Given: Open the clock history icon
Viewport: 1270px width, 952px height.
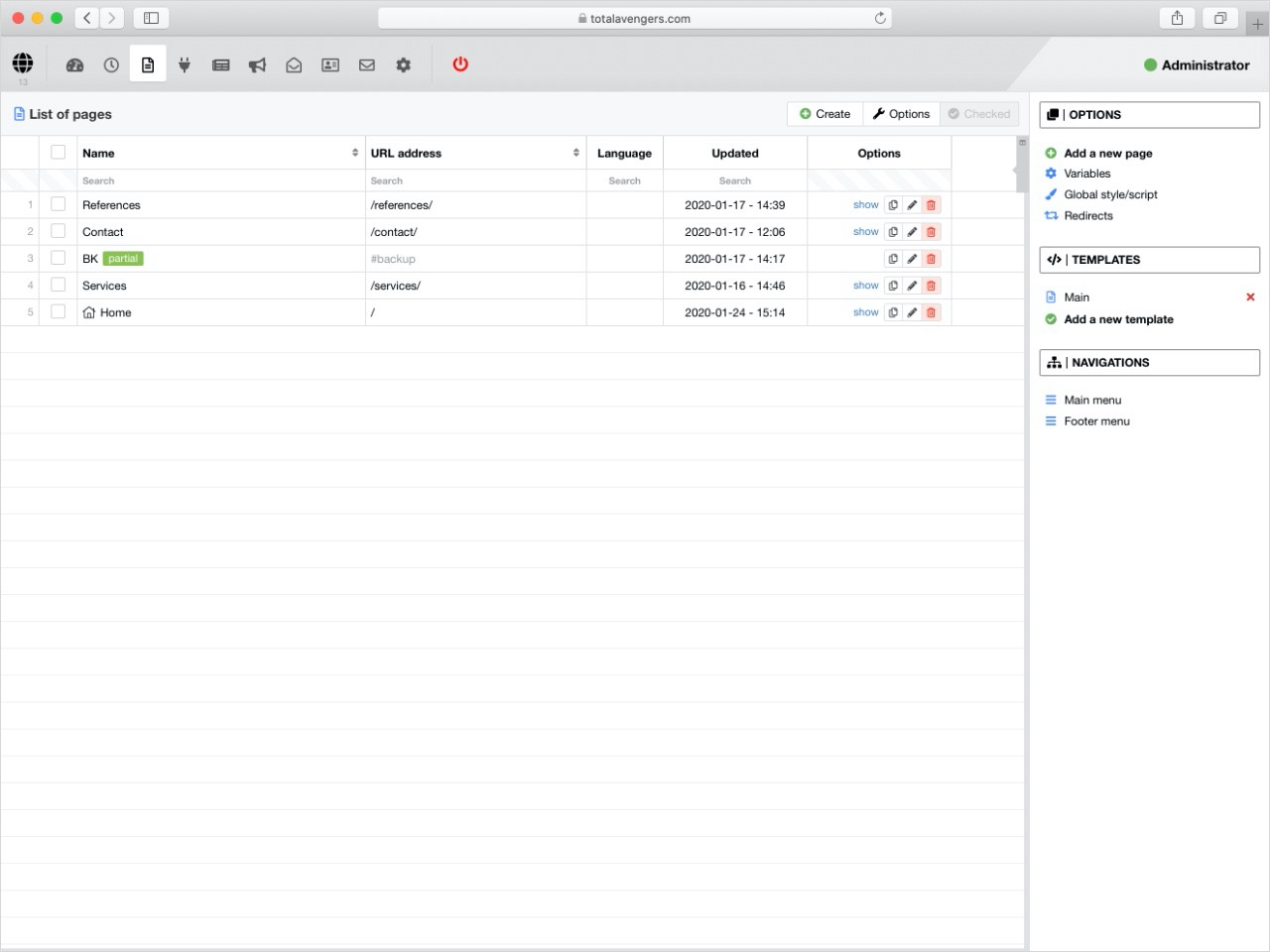Looking at the screenshot, I should click(x=111, y=65).
